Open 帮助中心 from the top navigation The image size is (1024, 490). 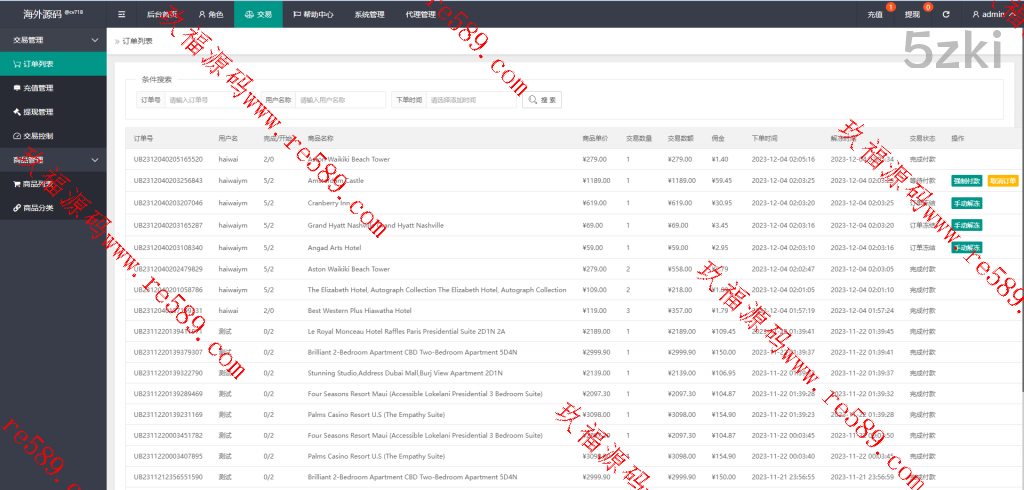(x=313, y=15)
